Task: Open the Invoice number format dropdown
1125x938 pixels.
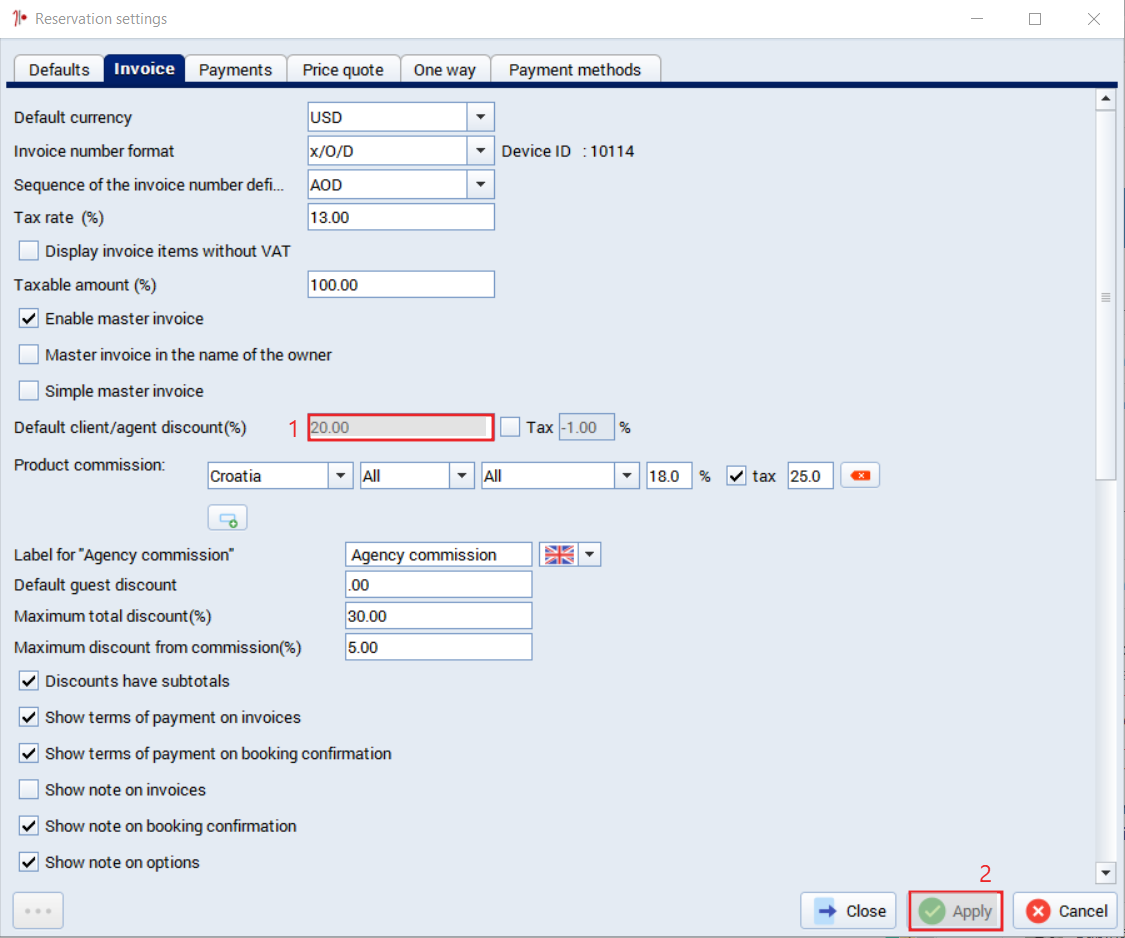Action: click(x=481, y=151)
